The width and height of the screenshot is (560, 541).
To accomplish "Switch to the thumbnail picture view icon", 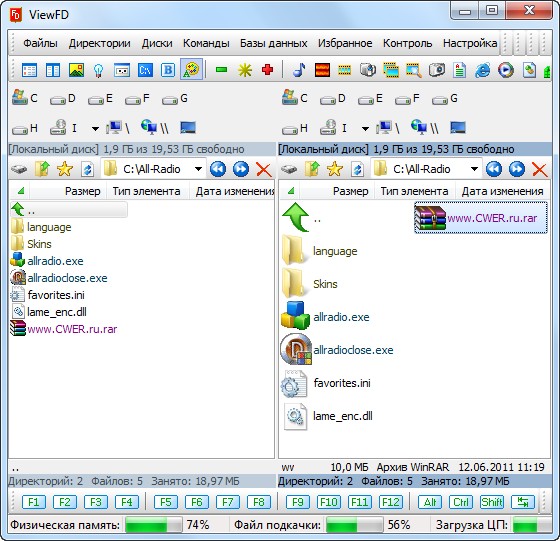I will tap(76, 70).
